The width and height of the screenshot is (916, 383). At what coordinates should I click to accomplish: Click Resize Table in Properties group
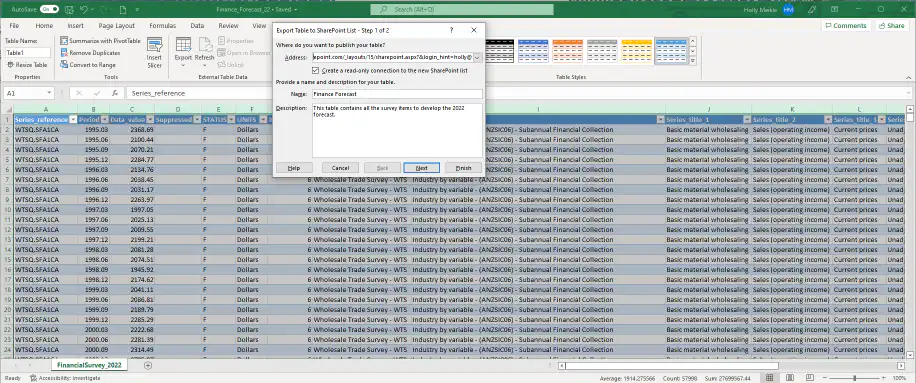(27, 65)
